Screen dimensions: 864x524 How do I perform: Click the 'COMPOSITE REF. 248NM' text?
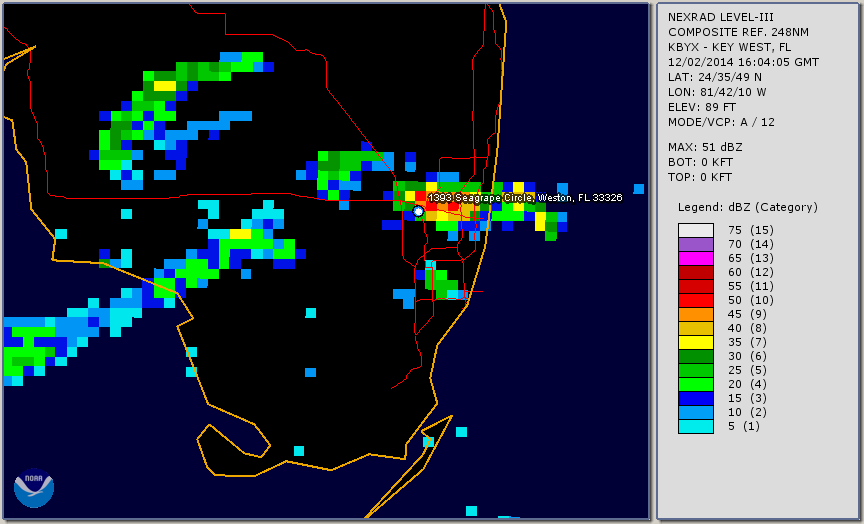tap(738, 33)
